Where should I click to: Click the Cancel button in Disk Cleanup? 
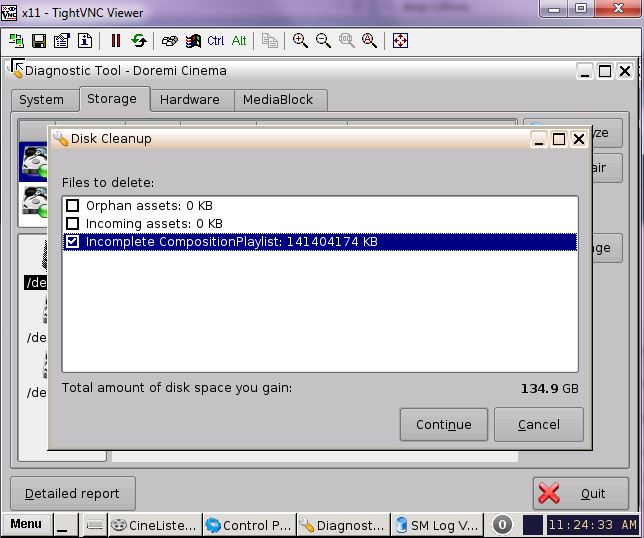[x=539, y=424]
